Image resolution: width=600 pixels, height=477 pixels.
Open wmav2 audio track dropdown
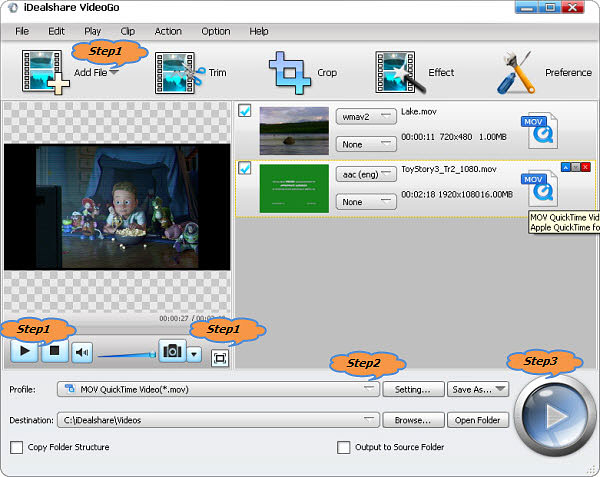366,117
